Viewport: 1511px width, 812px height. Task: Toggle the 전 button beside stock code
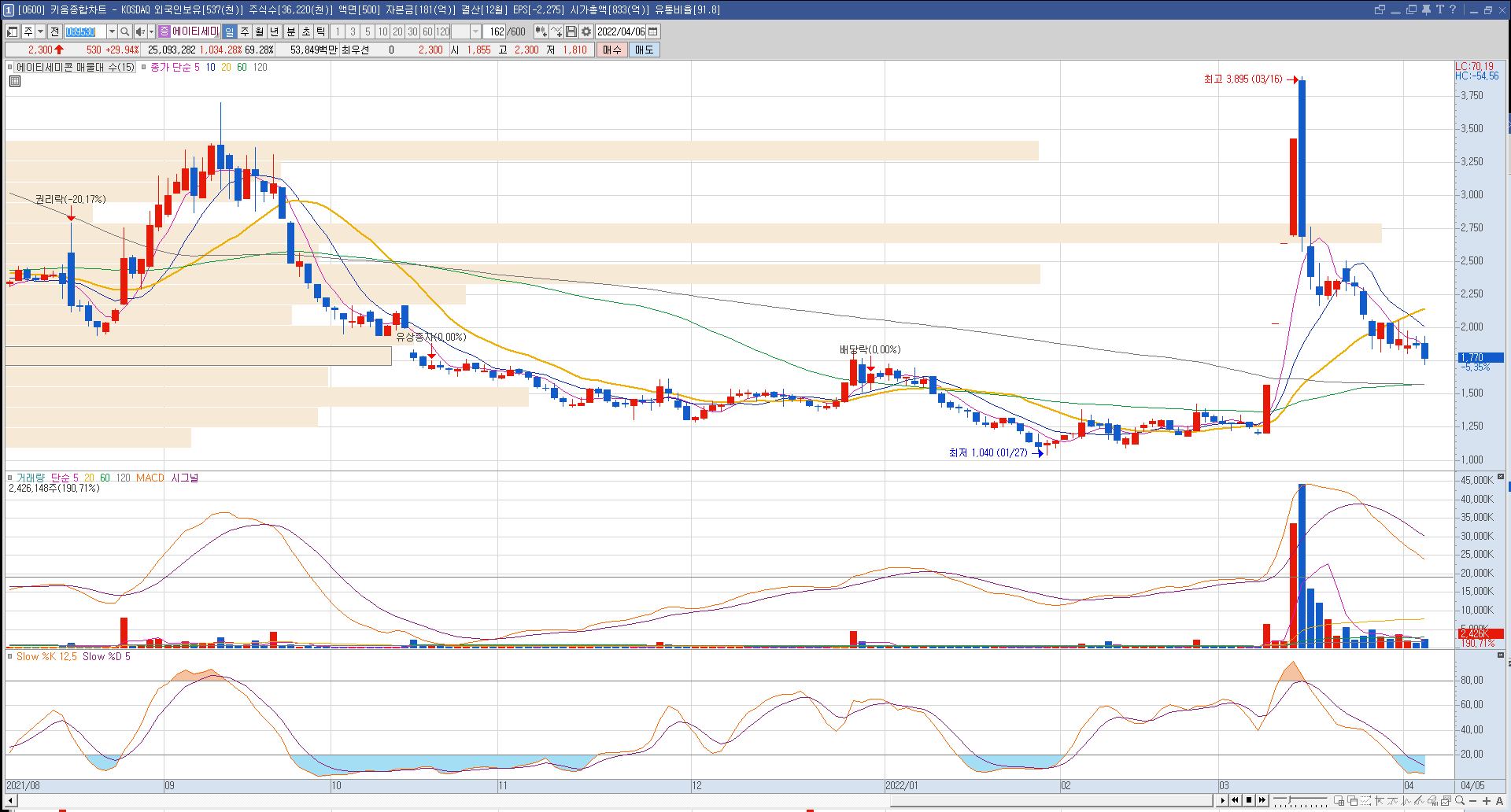tap(54, 31)
